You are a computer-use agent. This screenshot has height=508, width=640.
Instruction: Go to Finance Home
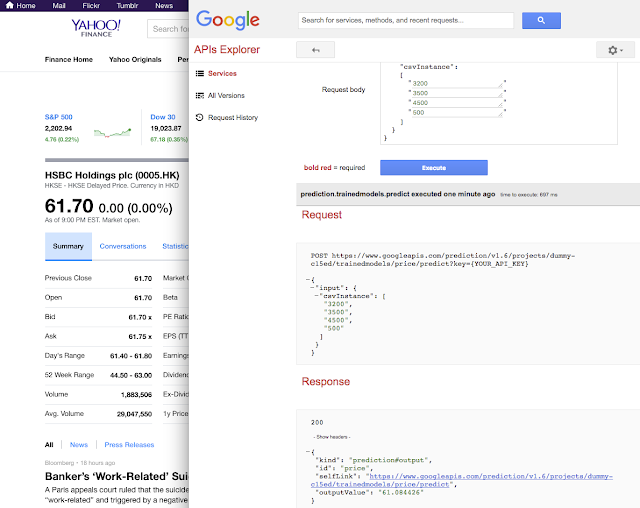pyautogui.click(x=69, y=60)
